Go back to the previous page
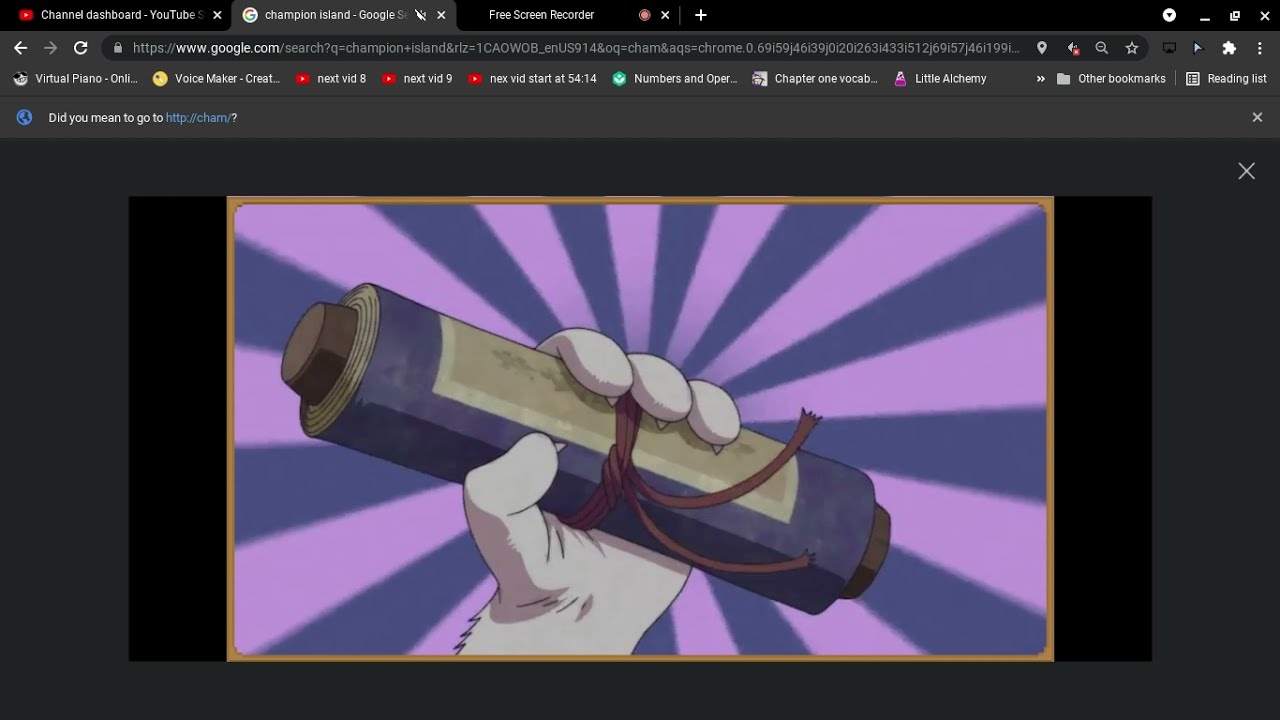The height and width of the screenshot is (720, 1280). 20,48
